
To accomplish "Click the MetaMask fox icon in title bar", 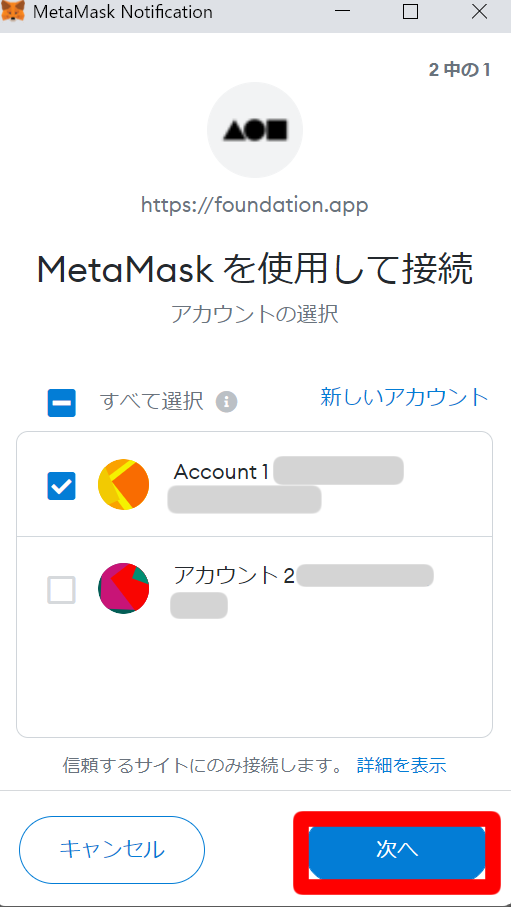I will [x=13, y=12].
